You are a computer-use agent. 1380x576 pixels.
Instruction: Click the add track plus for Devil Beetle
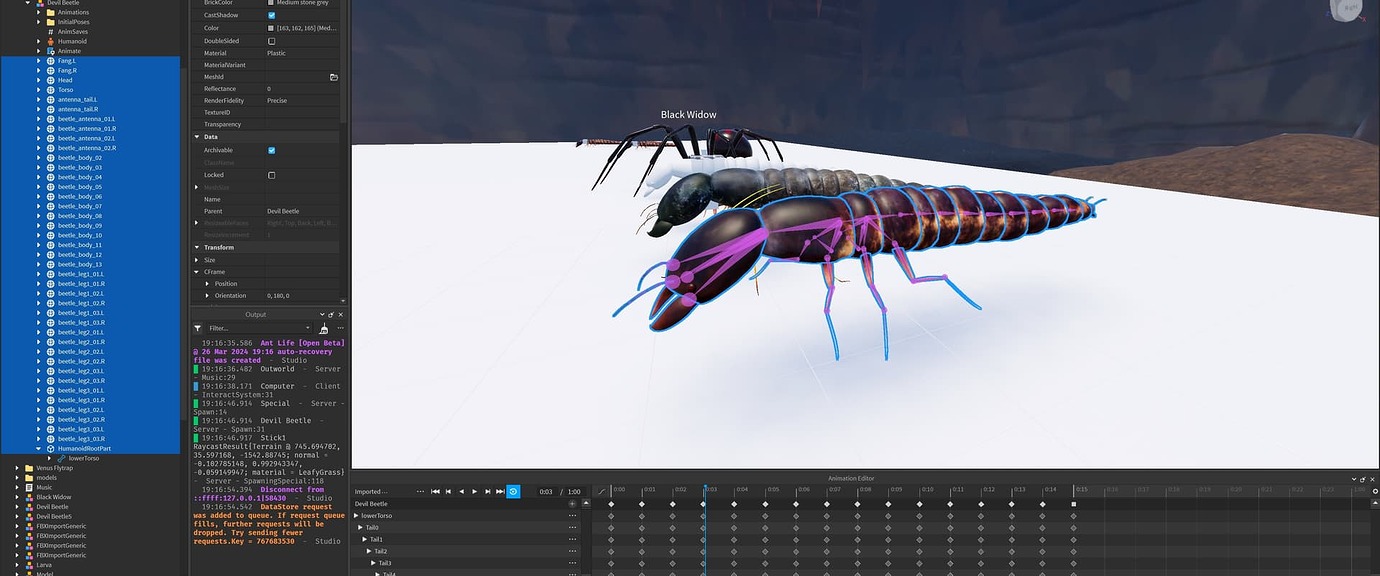572,504
